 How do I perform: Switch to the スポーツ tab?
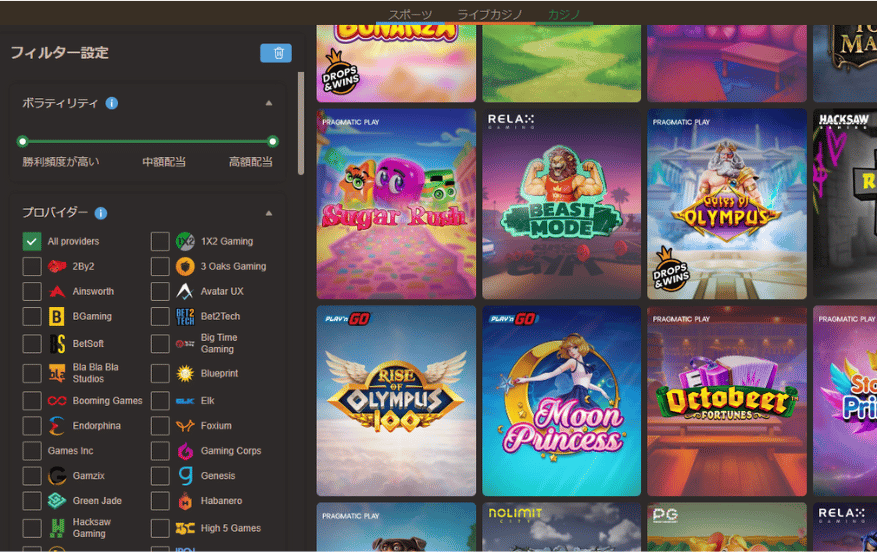pos(411,15)
